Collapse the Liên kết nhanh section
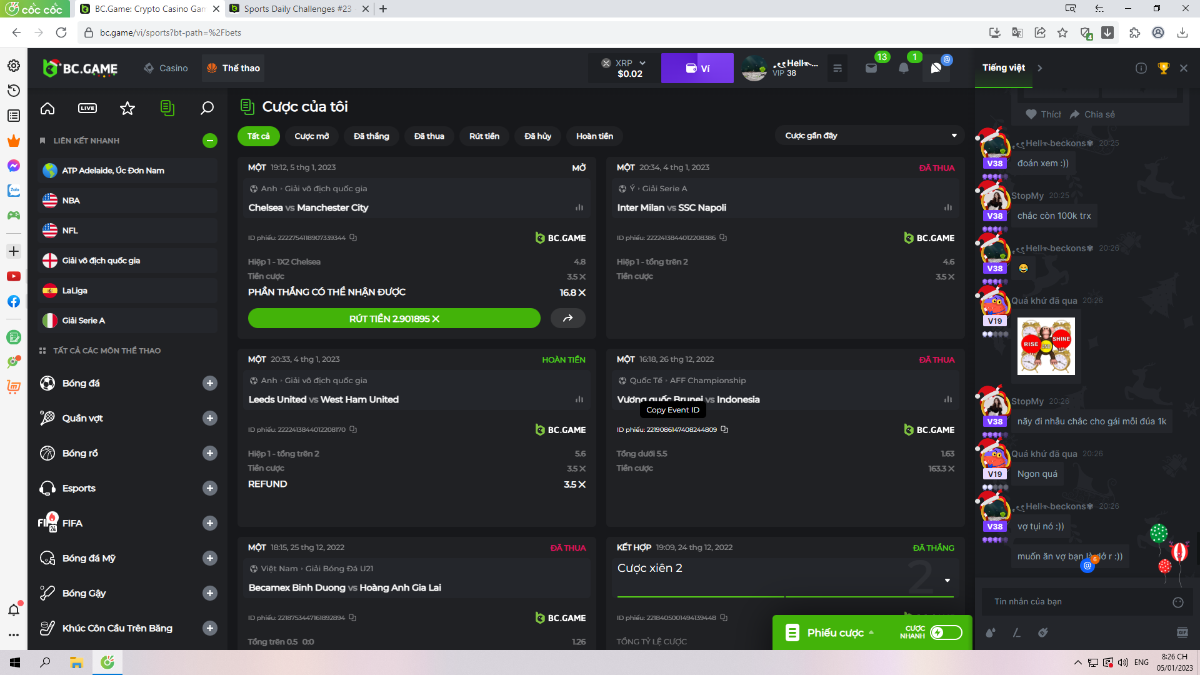 (210, 141)
